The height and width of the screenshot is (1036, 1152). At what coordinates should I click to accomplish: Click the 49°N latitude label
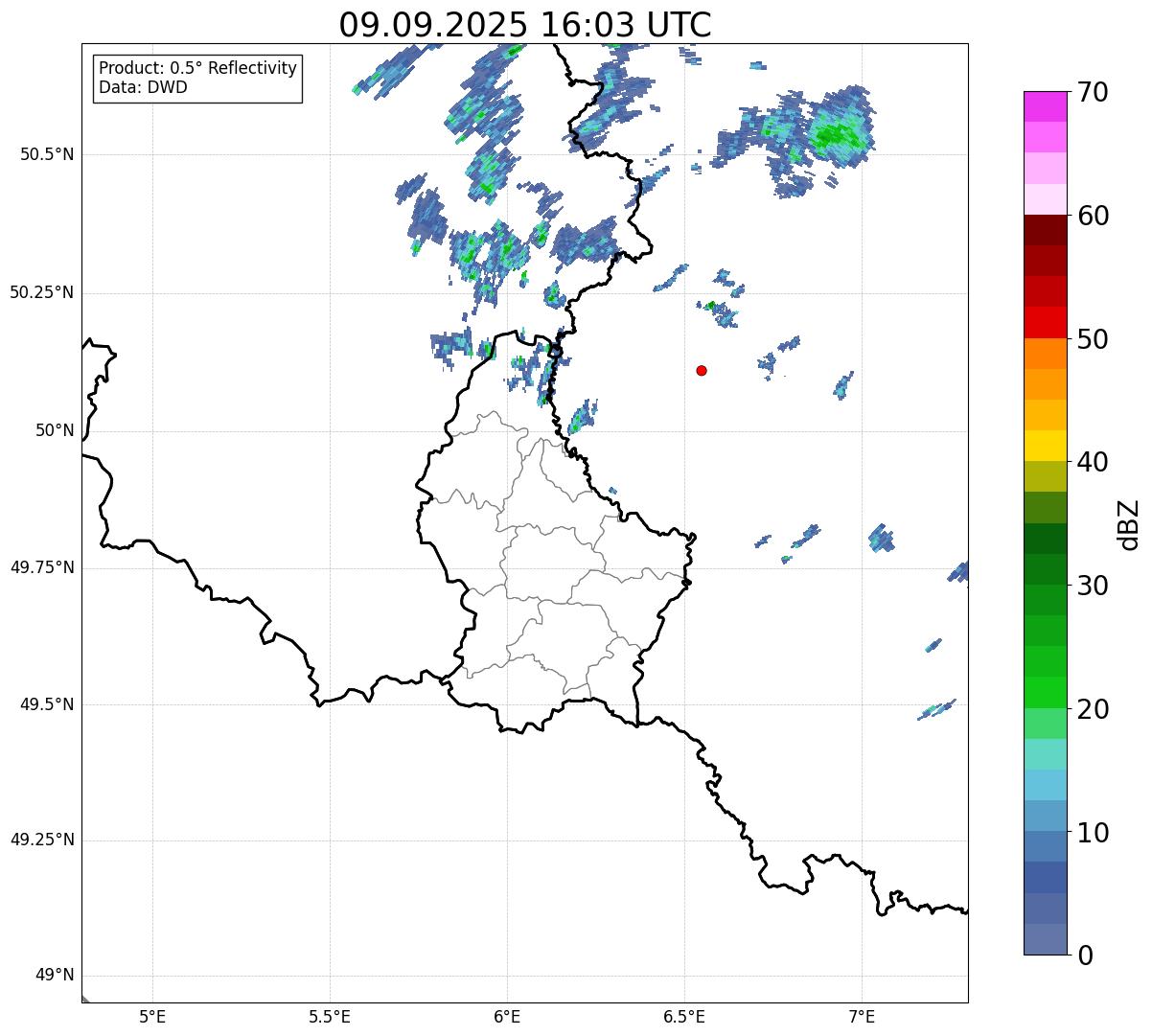[x=55, y=976]
